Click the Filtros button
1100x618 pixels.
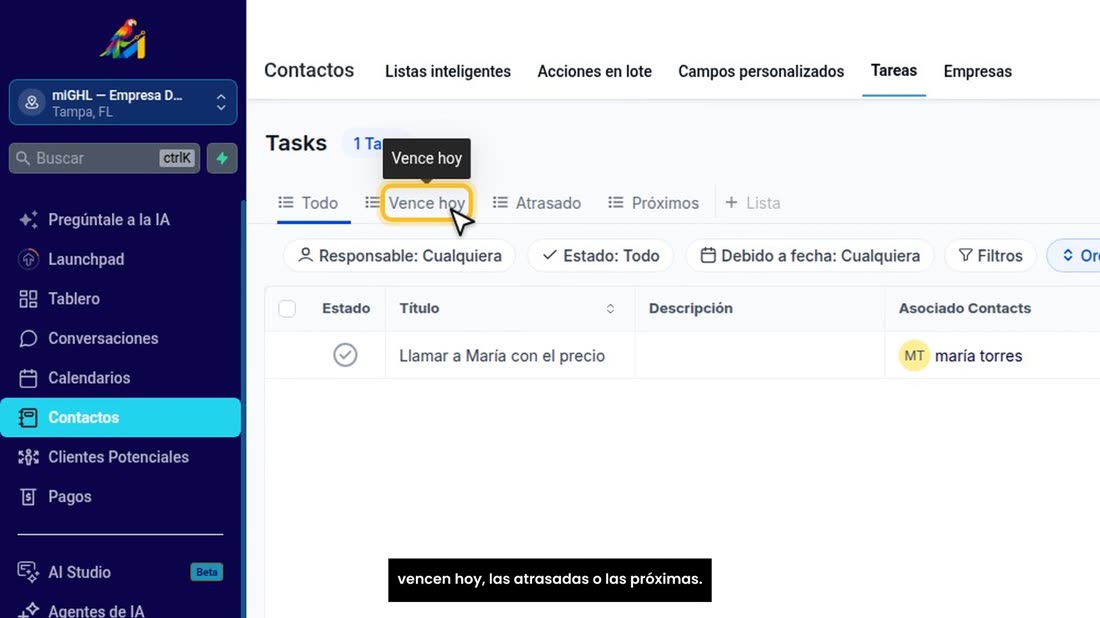click(990, 256)
